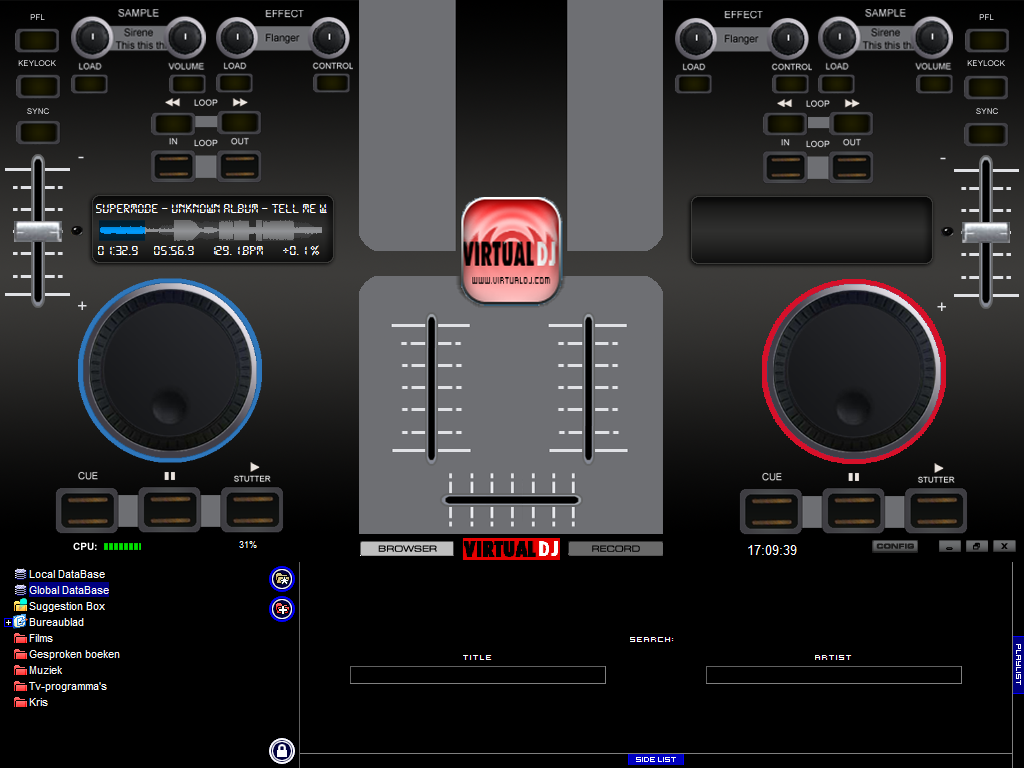This screenshot has width=1024, height=768.
Task: Halve loop length on left deck
Action: coord(173,123)
